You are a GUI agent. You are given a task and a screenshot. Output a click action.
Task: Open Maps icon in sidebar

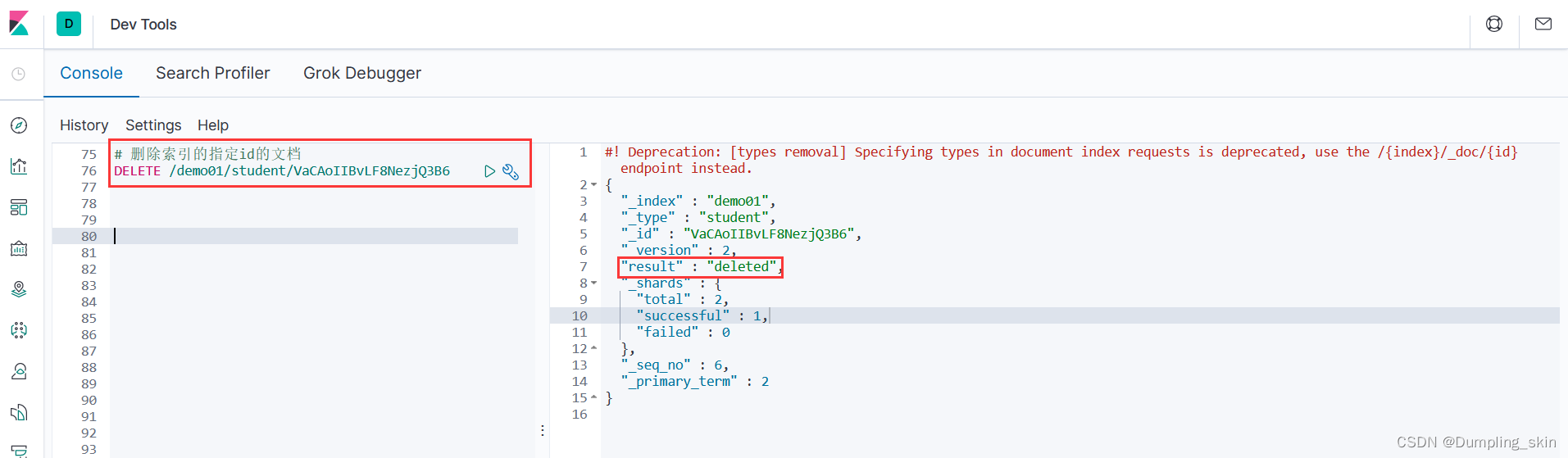point(19,289)
